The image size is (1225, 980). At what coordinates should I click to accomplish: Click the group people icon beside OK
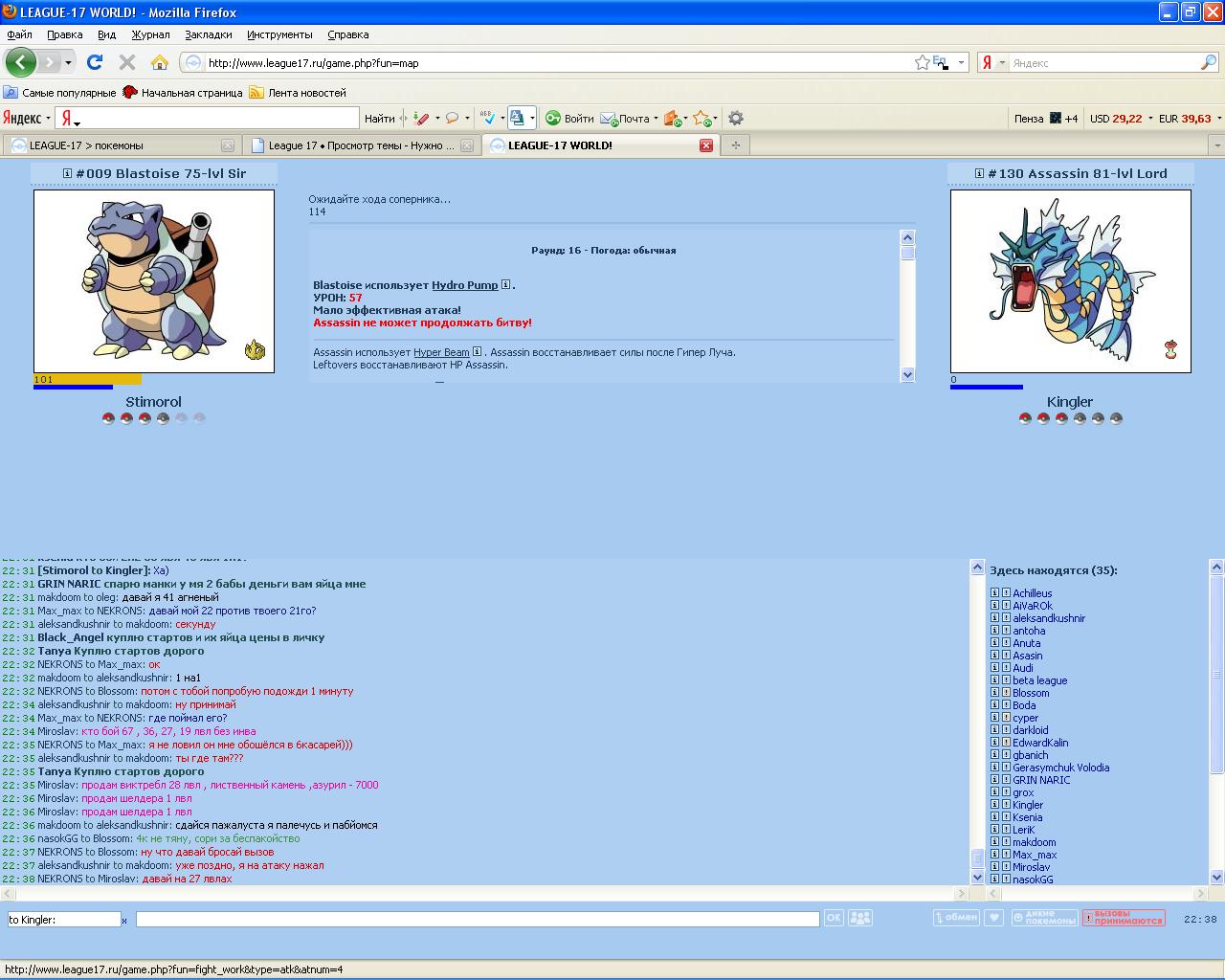(860, 918)
